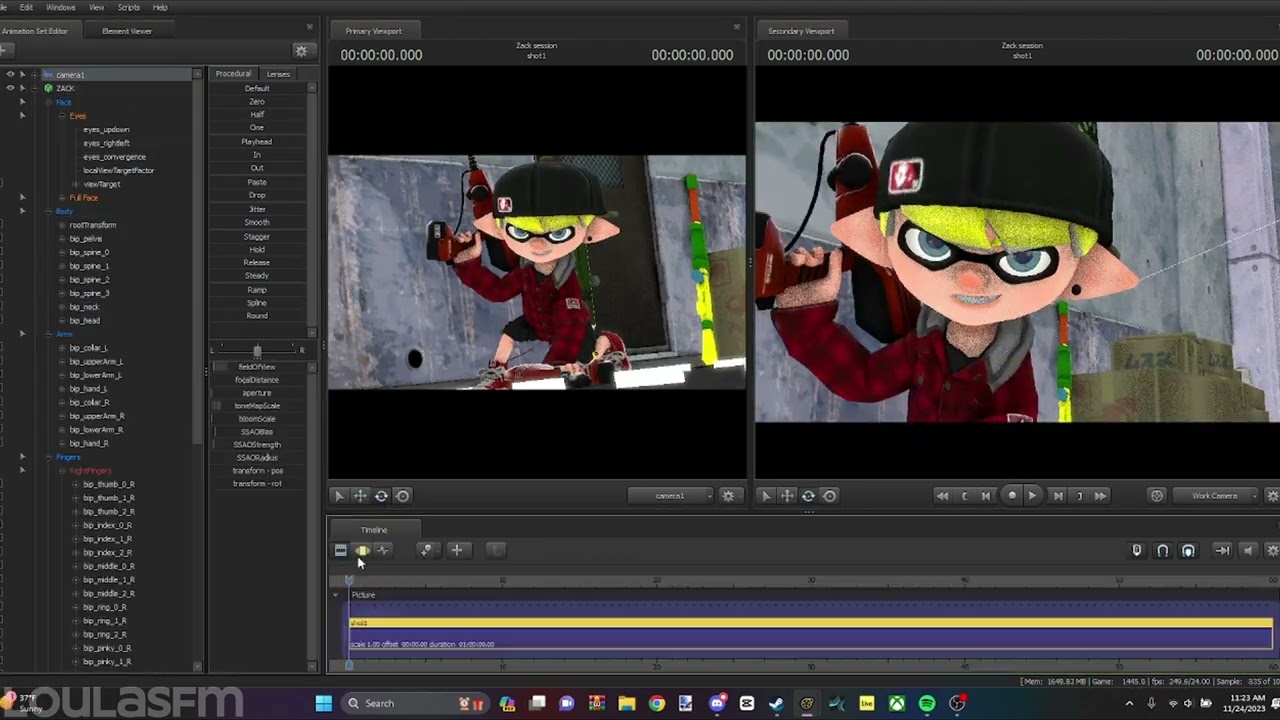Open the timeline settings gear

point(1272,550)
